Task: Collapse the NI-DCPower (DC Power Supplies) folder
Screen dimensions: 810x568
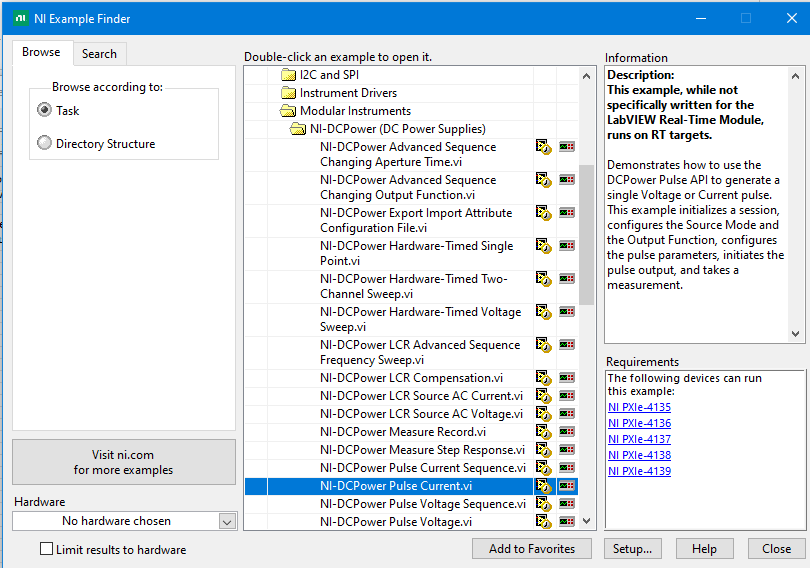Action: point(298,129)
